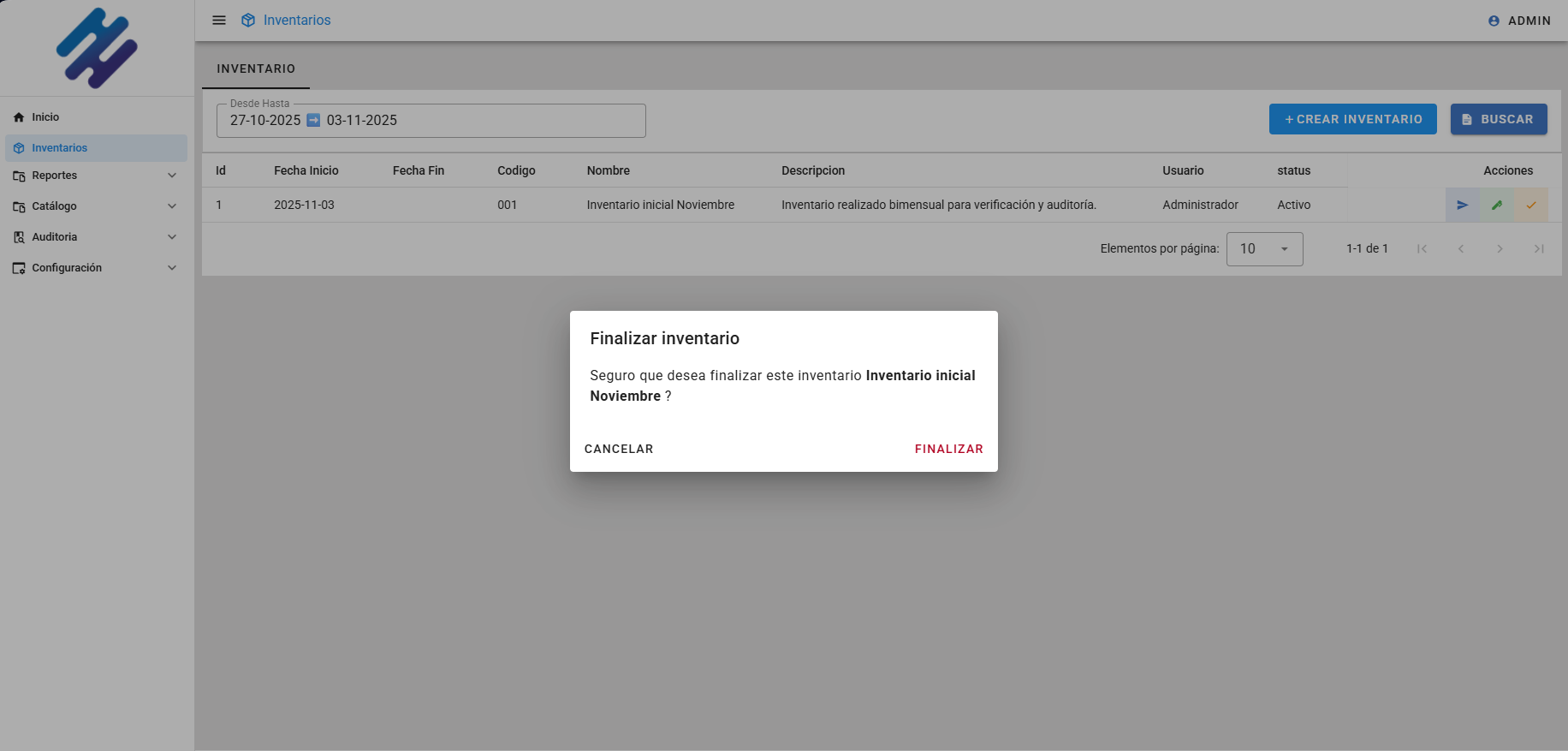This screenshot has width=1568, height=751.
Task: Open the elements per page dropdown
Action: (1264, 249)
